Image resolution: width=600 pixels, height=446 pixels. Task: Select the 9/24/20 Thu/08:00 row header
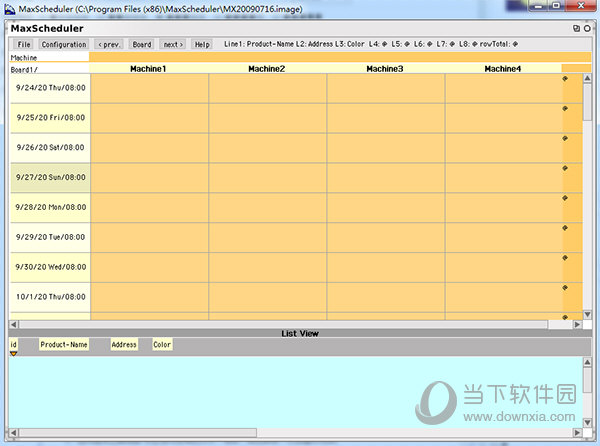(50, 88)
